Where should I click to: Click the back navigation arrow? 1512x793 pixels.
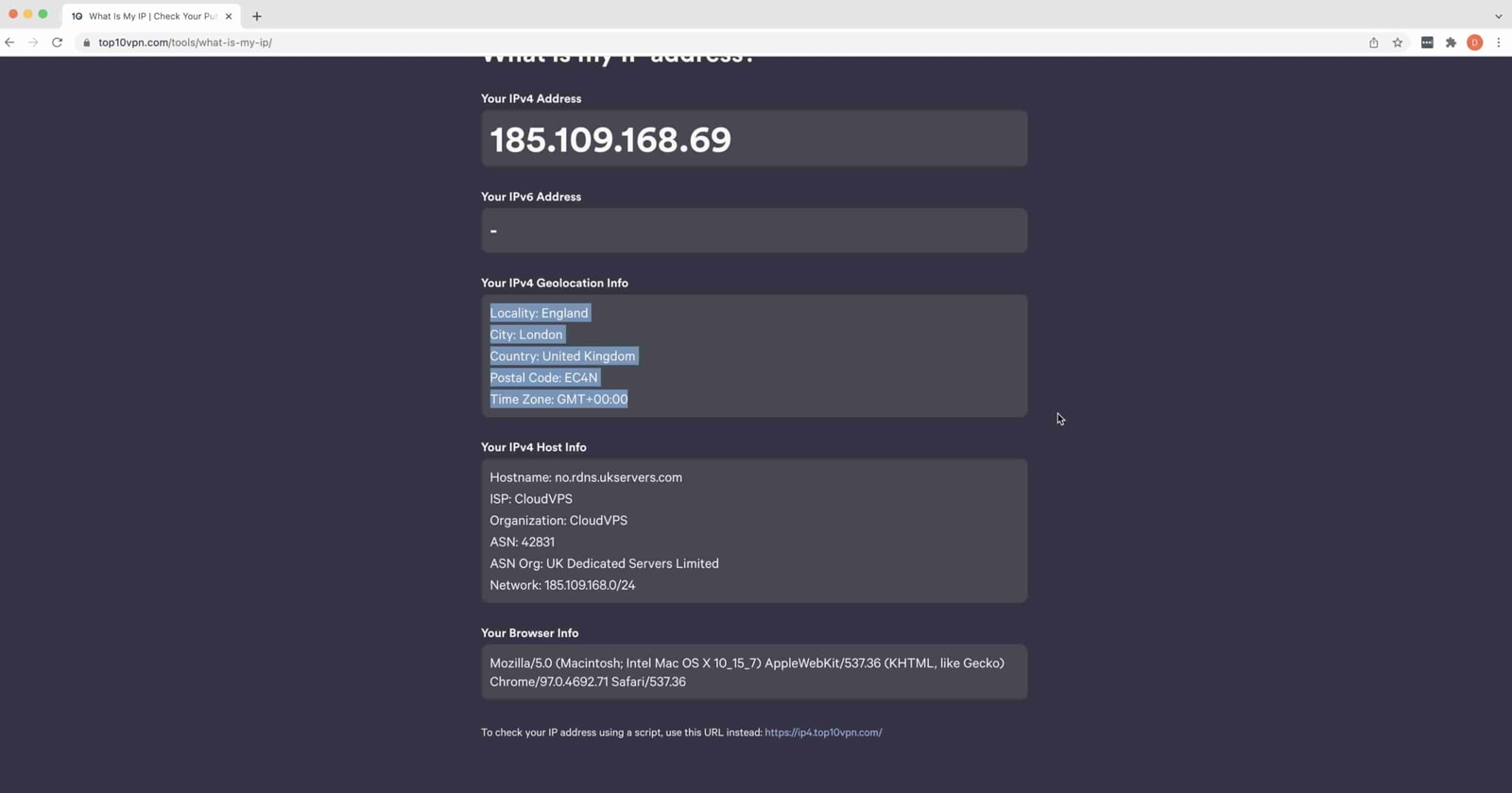[x=9, y=43]
